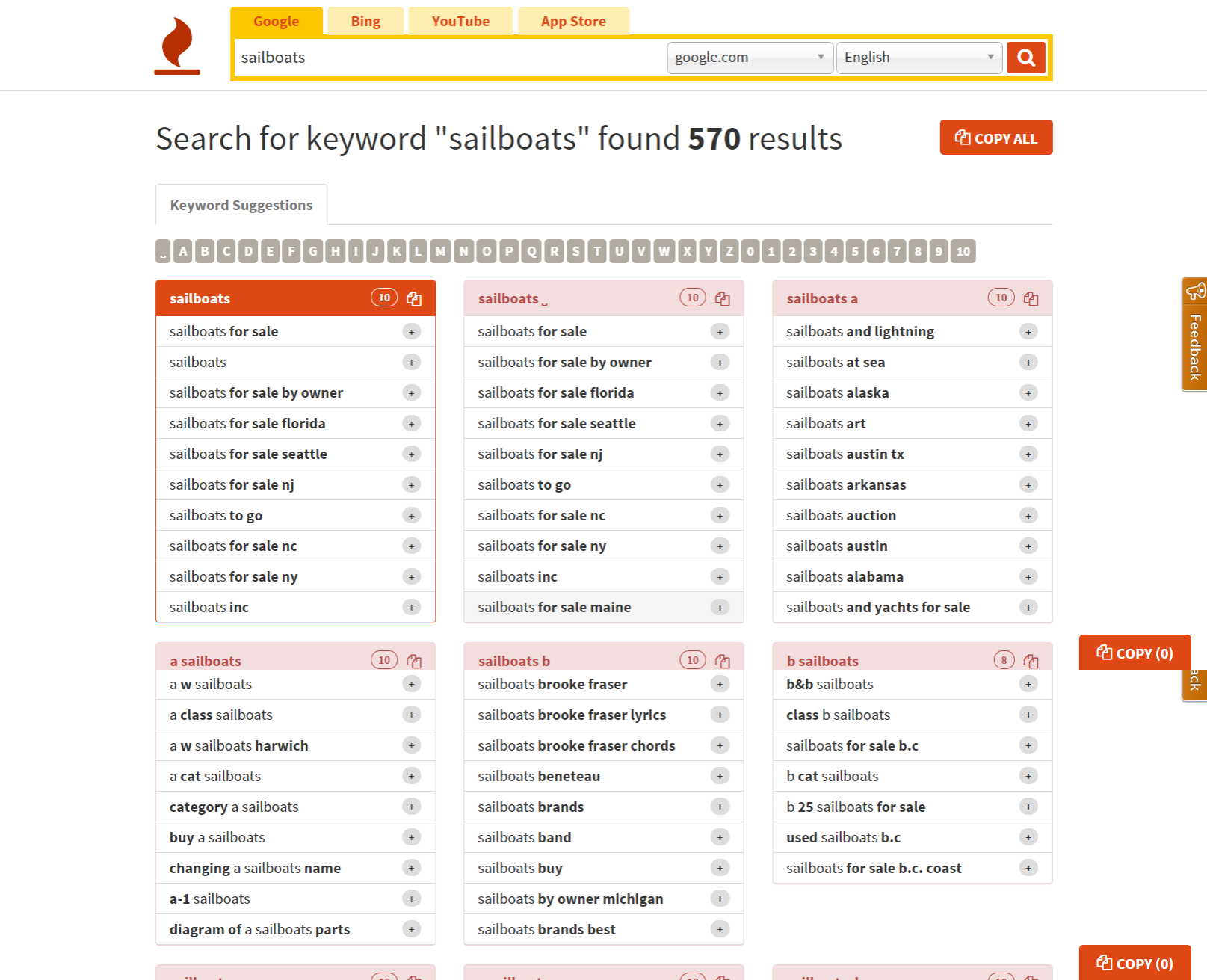This screenshot has width=1207, height=980.
Task: Jump to letter M in alphabet filter
Action: tap(441, 251)
